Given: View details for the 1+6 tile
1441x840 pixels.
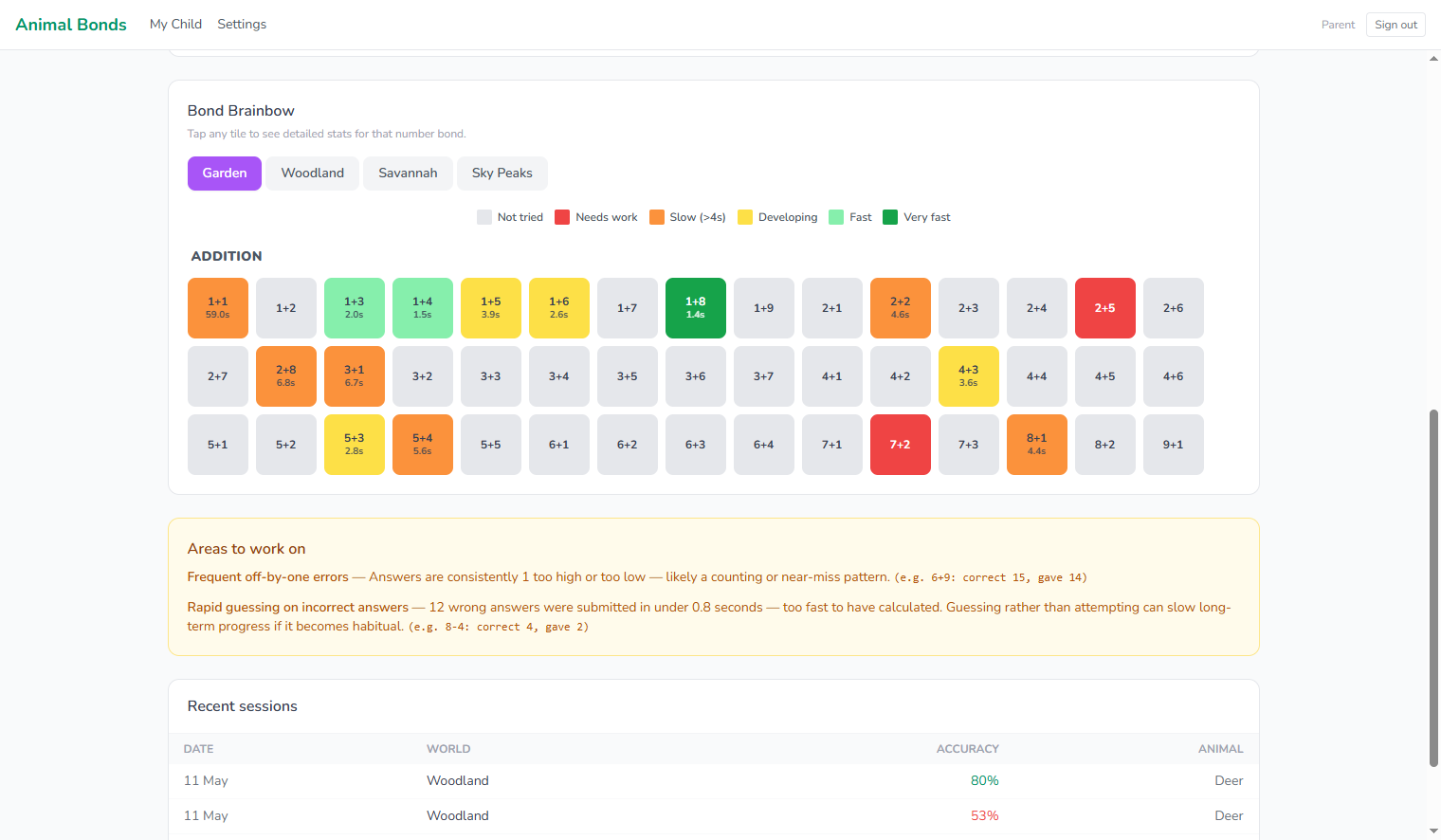Looking at the screenshot, I should click(x=559, y=308).
